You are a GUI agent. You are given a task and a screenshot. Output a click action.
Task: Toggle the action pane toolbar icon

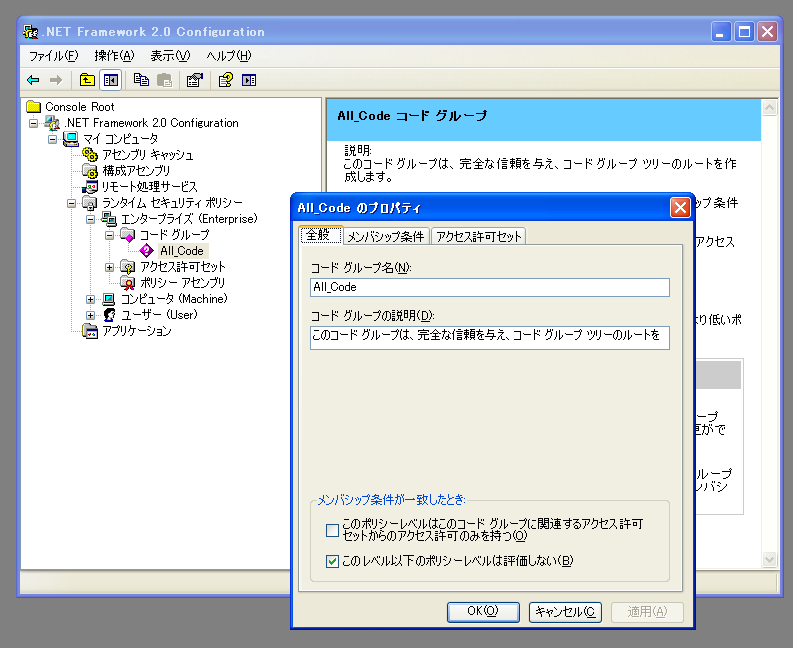coord(249,80)
